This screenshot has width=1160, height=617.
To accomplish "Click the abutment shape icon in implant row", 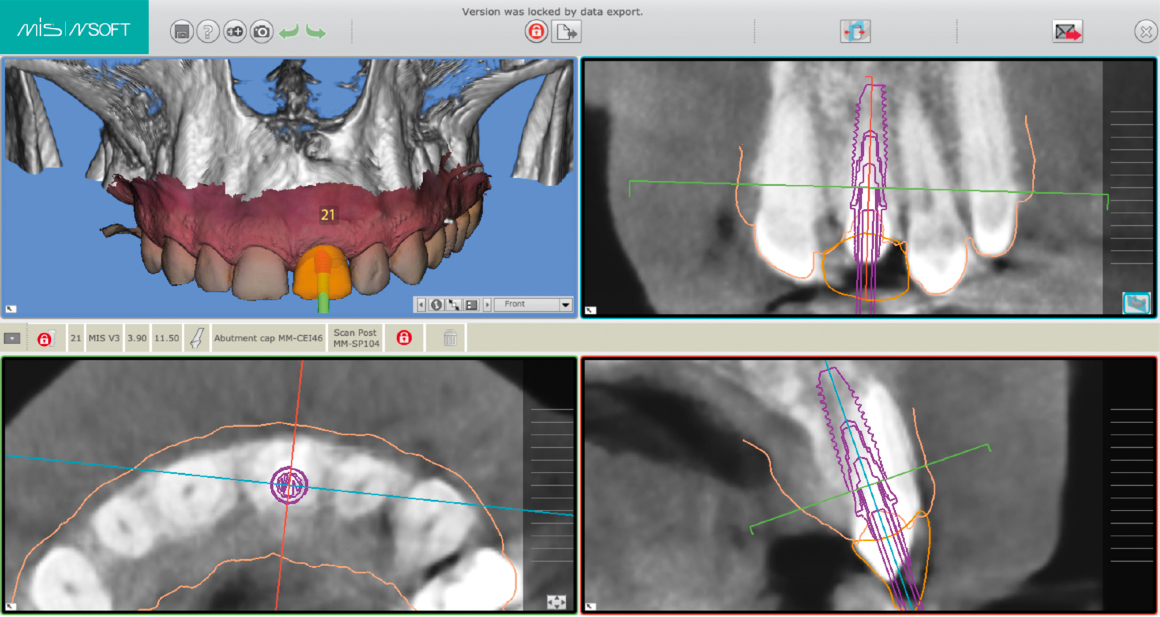I will 197,339.
